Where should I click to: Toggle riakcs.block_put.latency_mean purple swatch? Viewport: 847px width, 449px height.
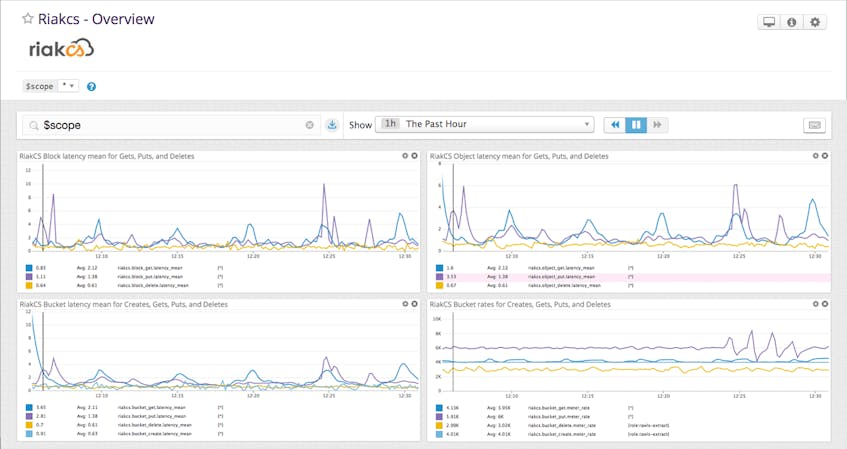29,277
